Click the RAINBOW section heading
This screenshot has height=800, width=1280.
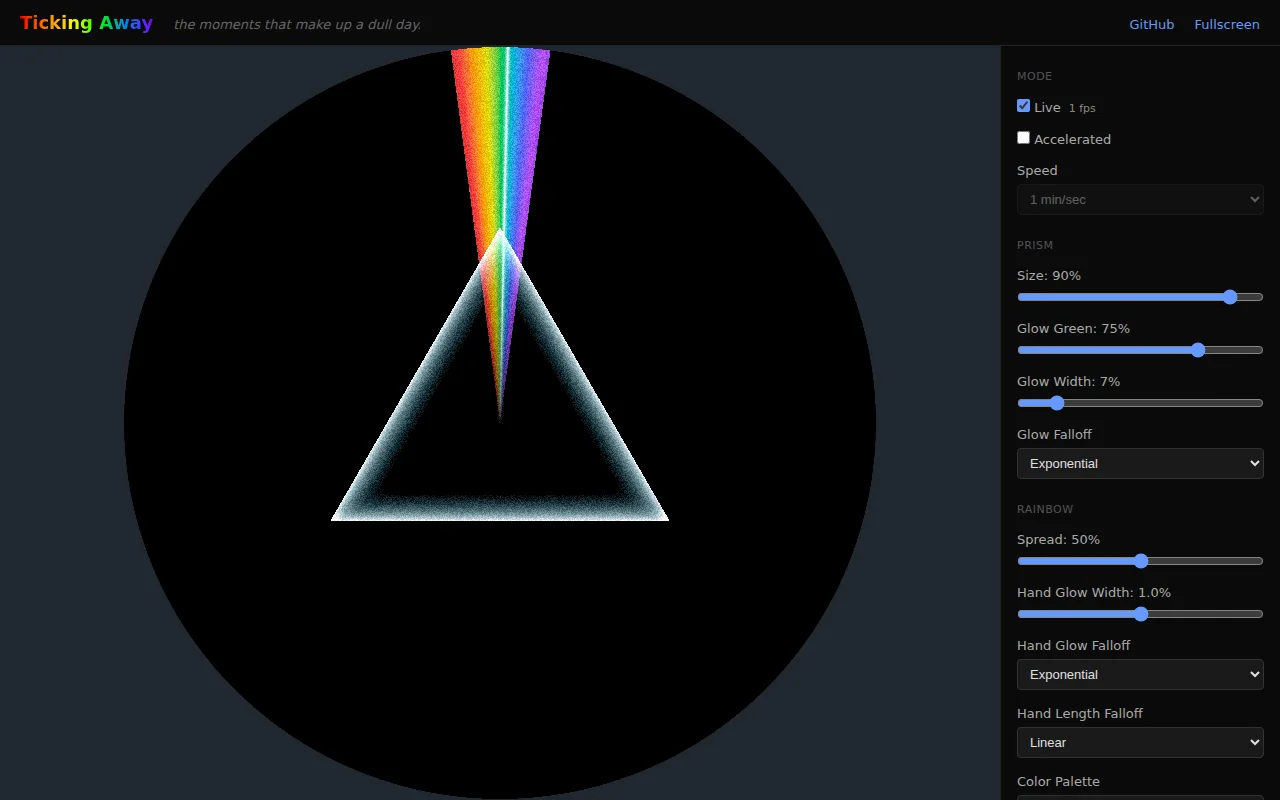point(1045,509)
